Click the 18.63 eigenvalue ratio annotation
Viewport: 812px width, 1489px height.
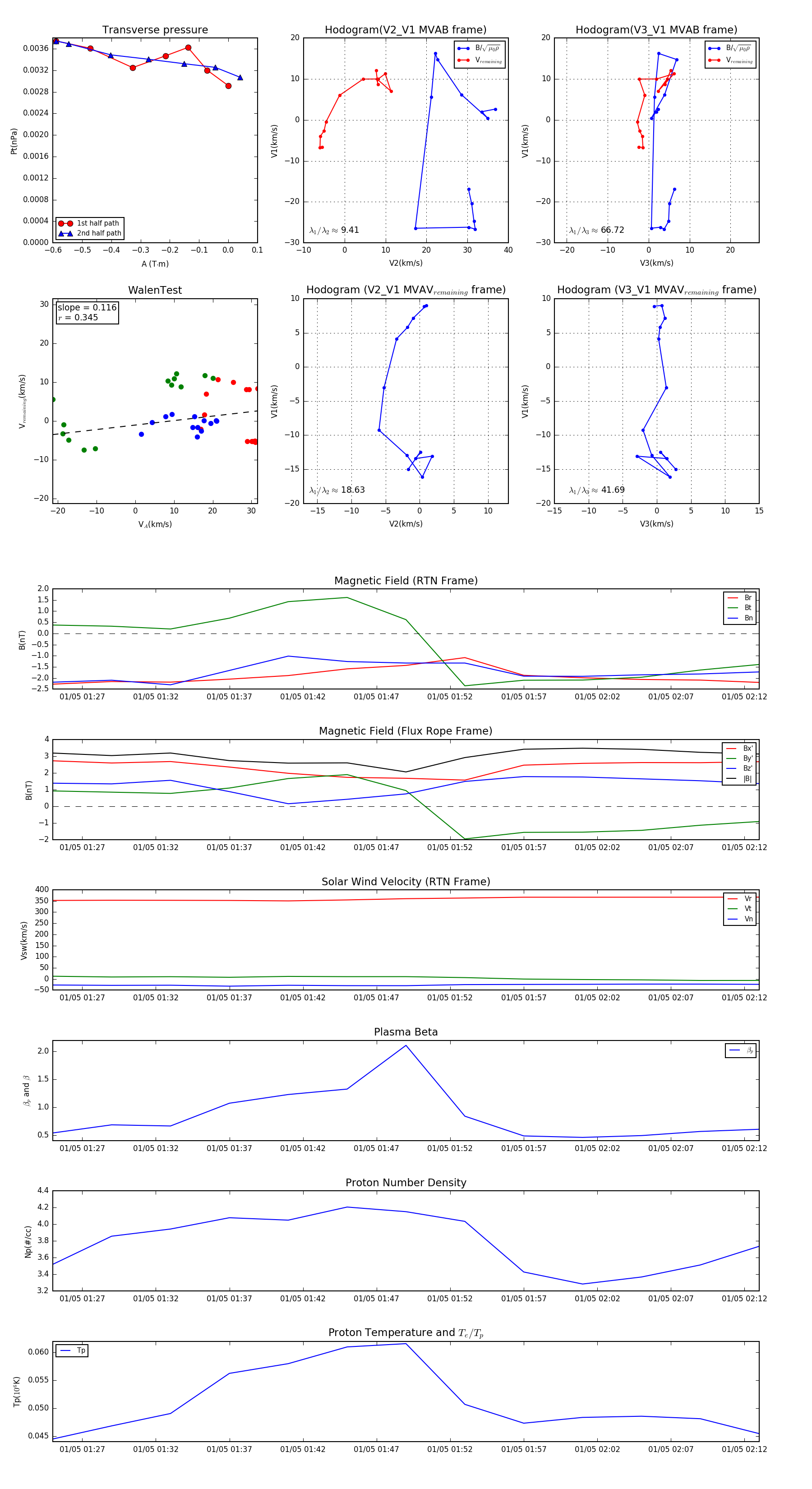click(337, 490)
